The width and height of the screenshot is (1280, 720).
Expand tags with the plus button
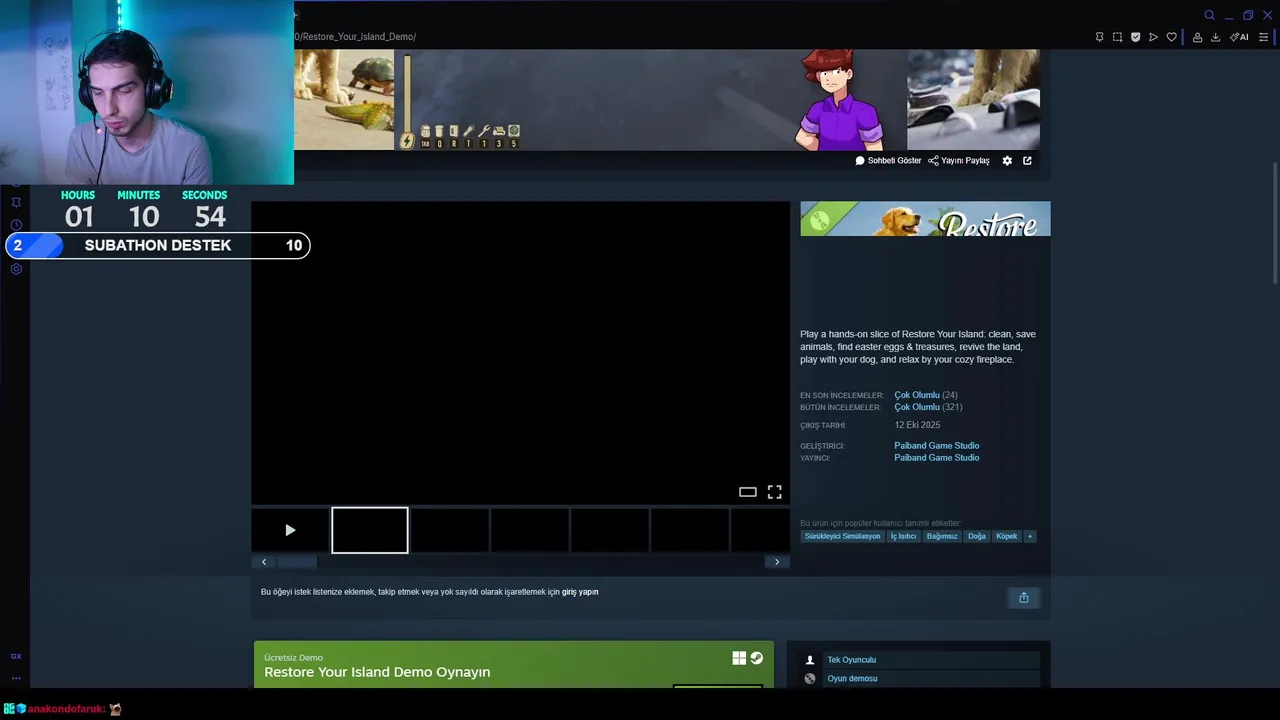1030,536
